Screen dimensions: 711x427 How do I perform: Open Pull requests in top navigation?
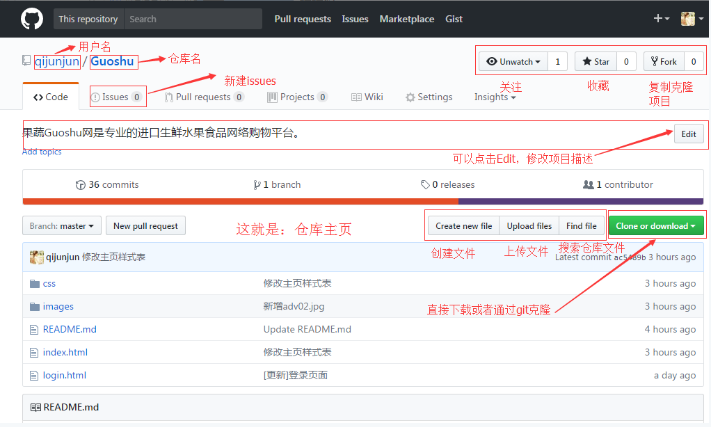(302, 19)
